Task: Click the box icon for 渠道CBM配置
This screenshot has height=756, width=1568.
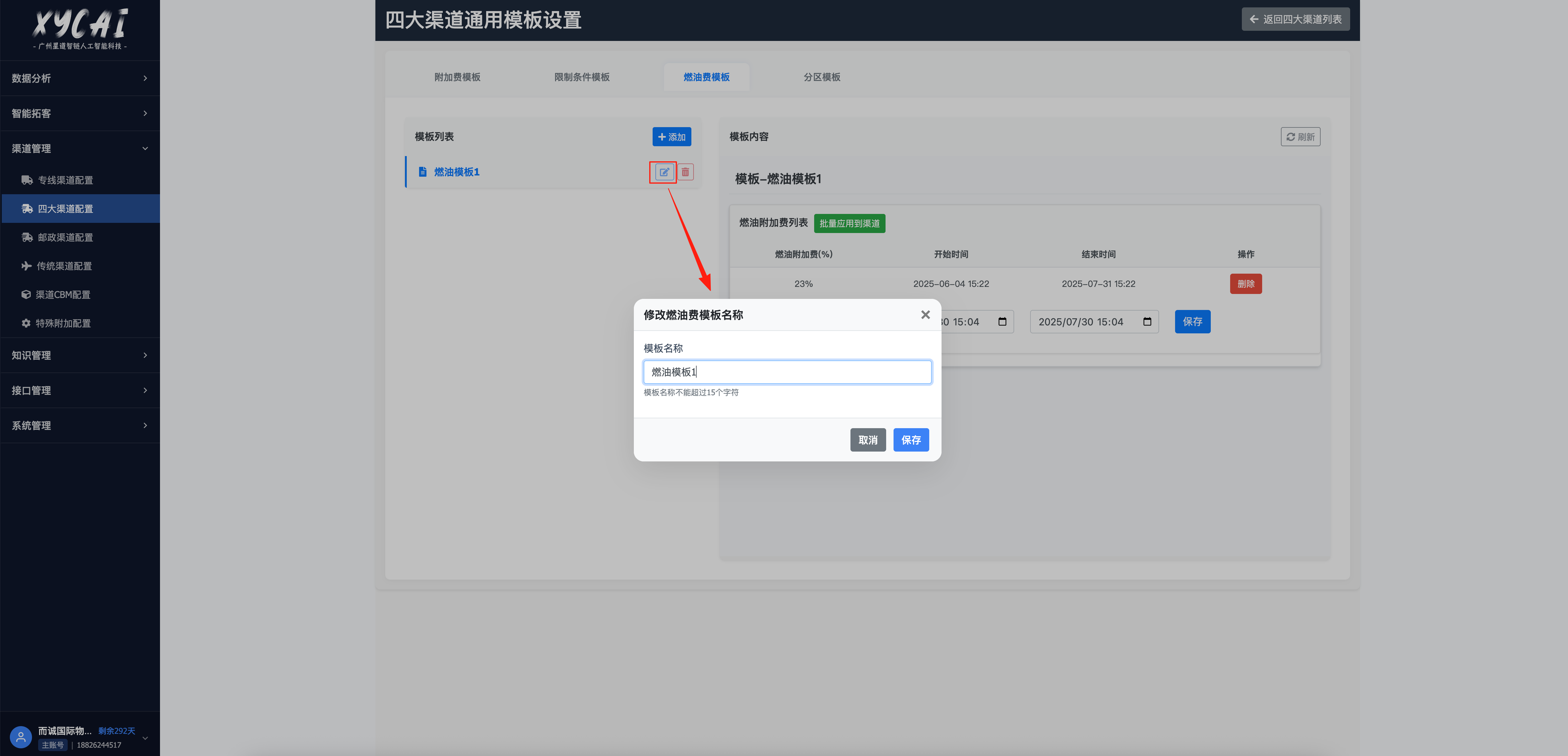Action: [x=26, y=294]
